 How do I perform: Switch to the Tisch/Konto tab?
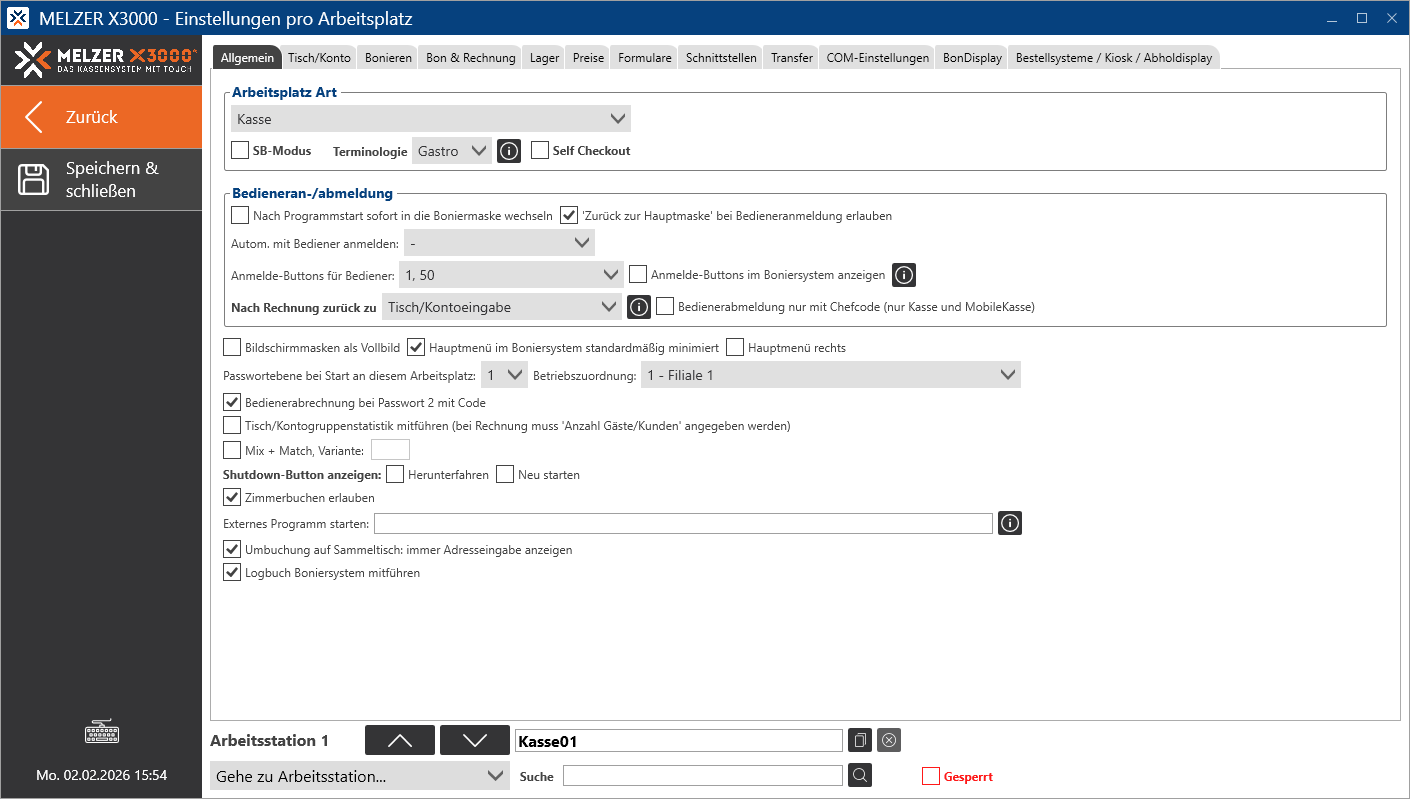[x=319, y=58]
